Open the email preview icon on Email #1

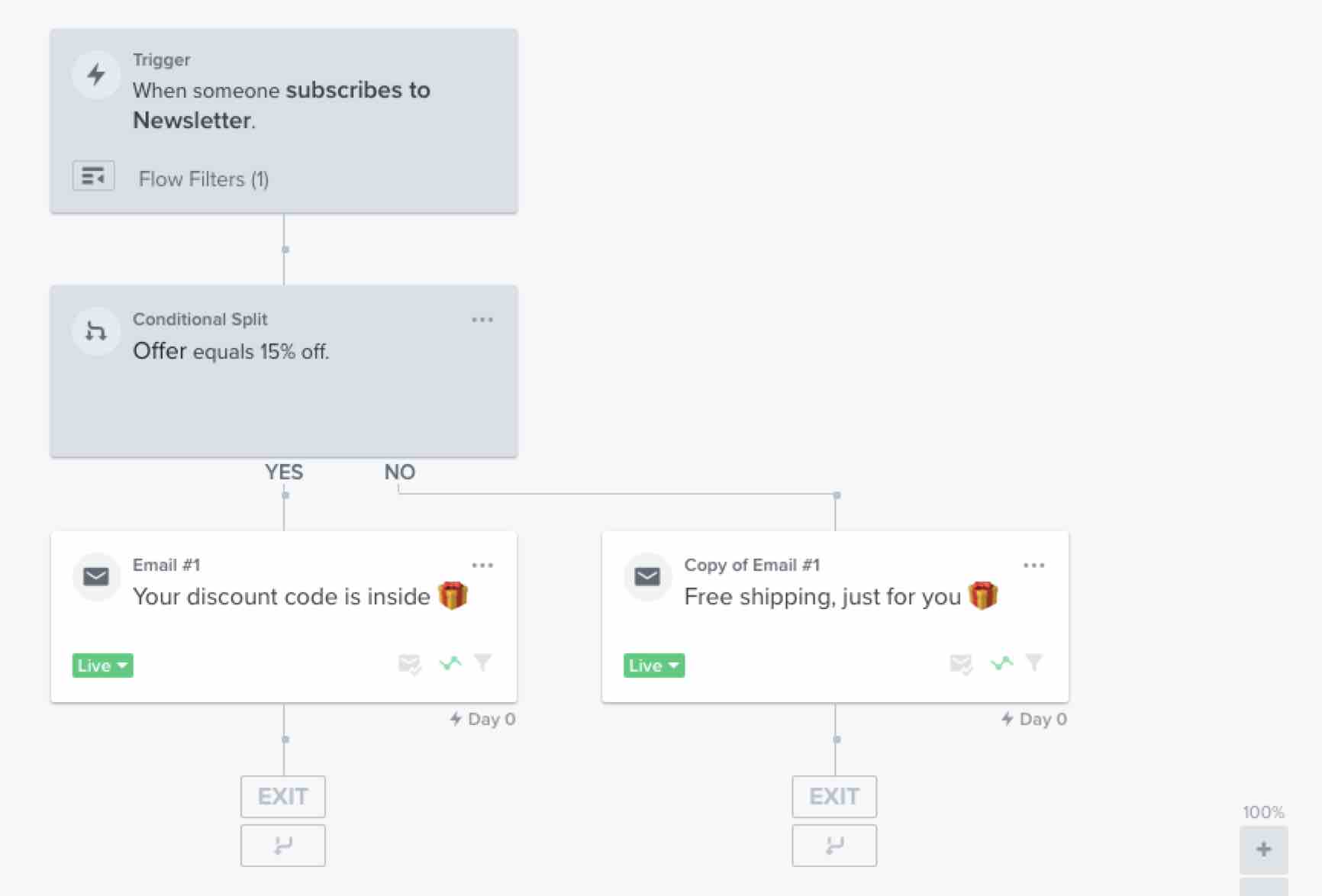409,664
